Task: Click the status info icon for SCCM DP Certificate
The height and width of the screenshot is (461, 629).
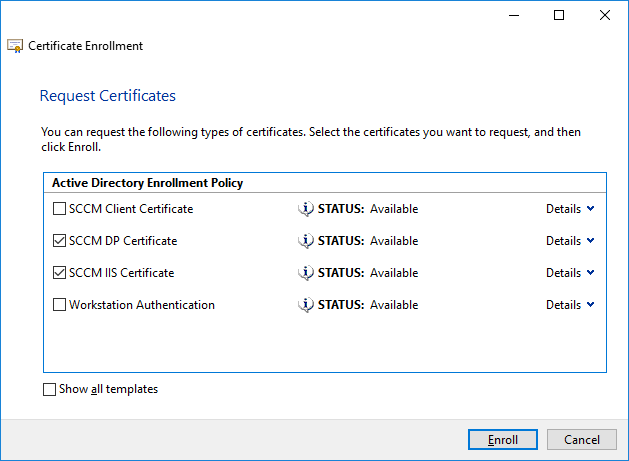Action: click(306, 241)
